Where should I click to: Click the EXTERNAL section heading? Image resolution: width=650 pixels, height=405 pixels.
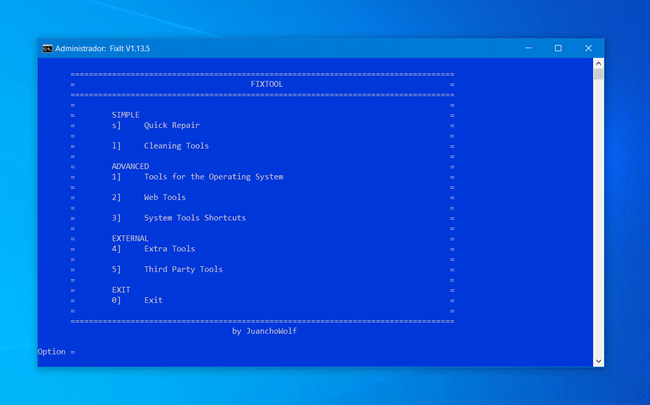pyautogui.click(x=130, y=238)
